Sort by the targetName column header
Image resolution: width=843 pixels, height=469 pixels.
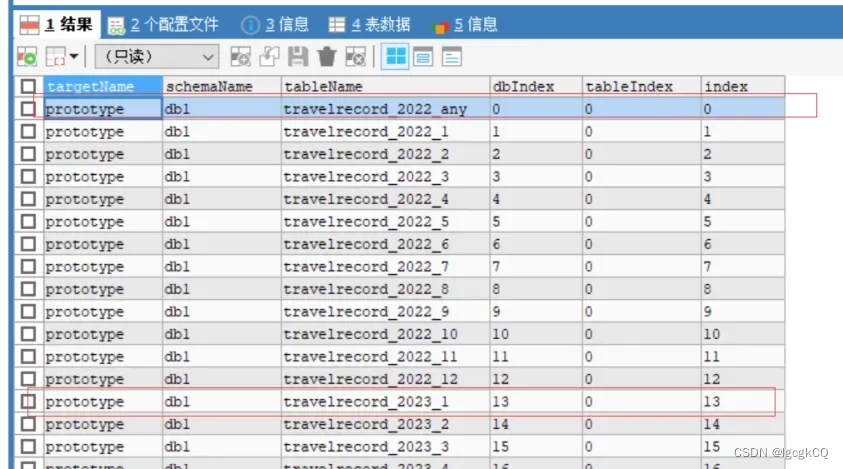(103, 87)
